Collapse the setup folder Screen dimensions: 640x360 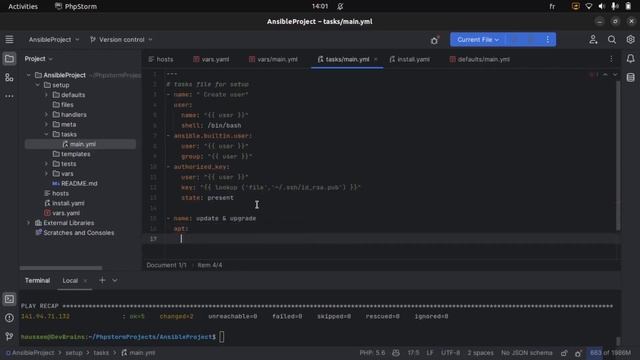coord(38,85)
